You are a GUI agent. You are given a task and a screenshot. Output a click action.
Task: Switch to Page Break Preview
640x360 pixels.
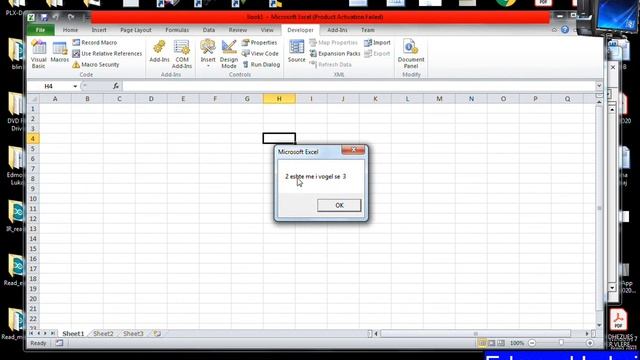(501, 343)
